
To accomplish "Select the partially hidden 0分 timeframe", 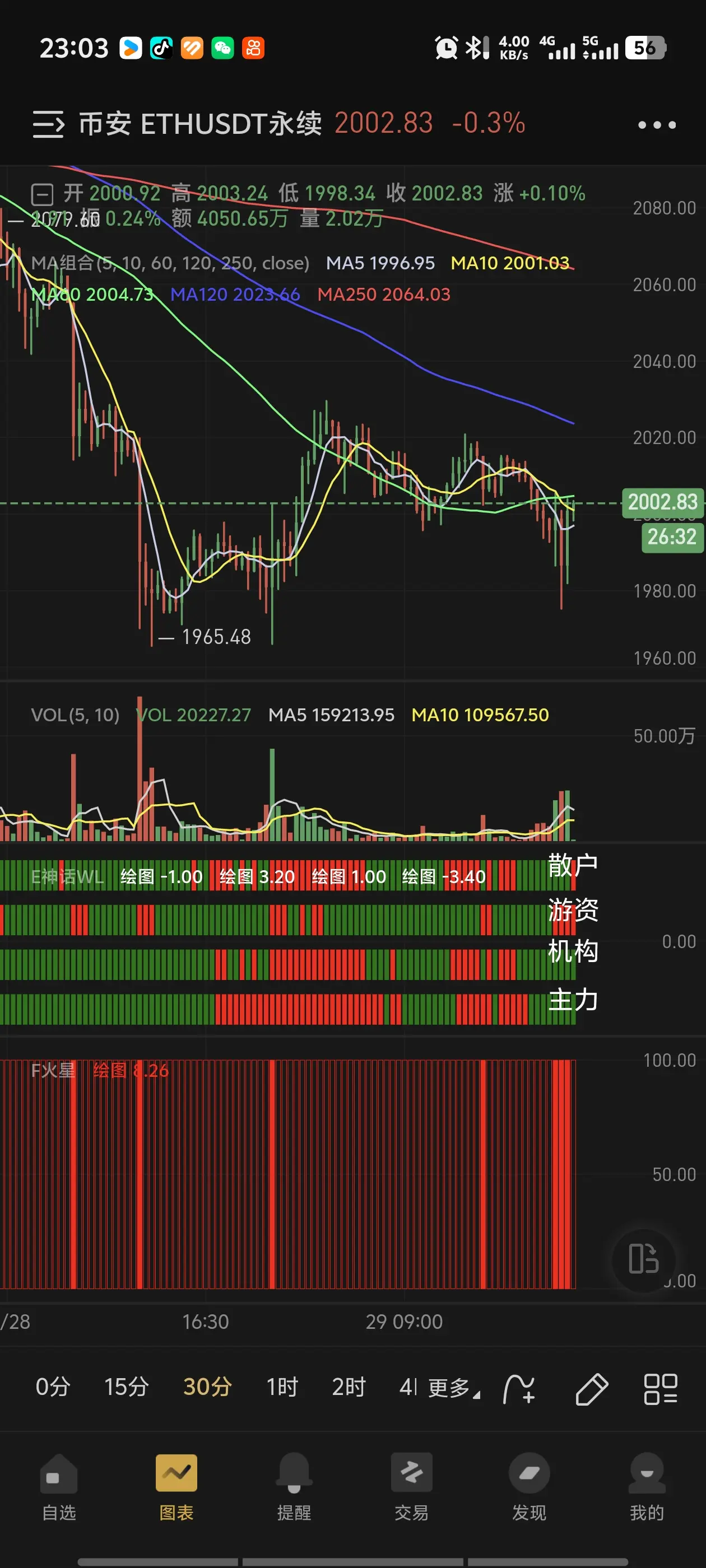I will pos(52,1387).
